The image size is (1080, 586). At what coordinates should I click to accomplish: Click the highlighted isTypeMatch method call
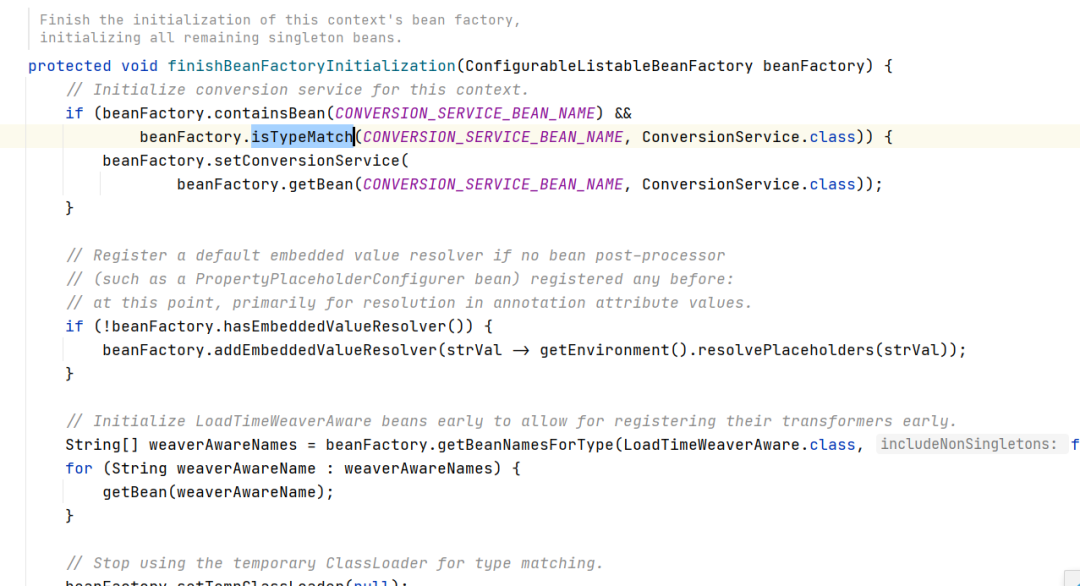pyautogui.click(x=302, y=137)
